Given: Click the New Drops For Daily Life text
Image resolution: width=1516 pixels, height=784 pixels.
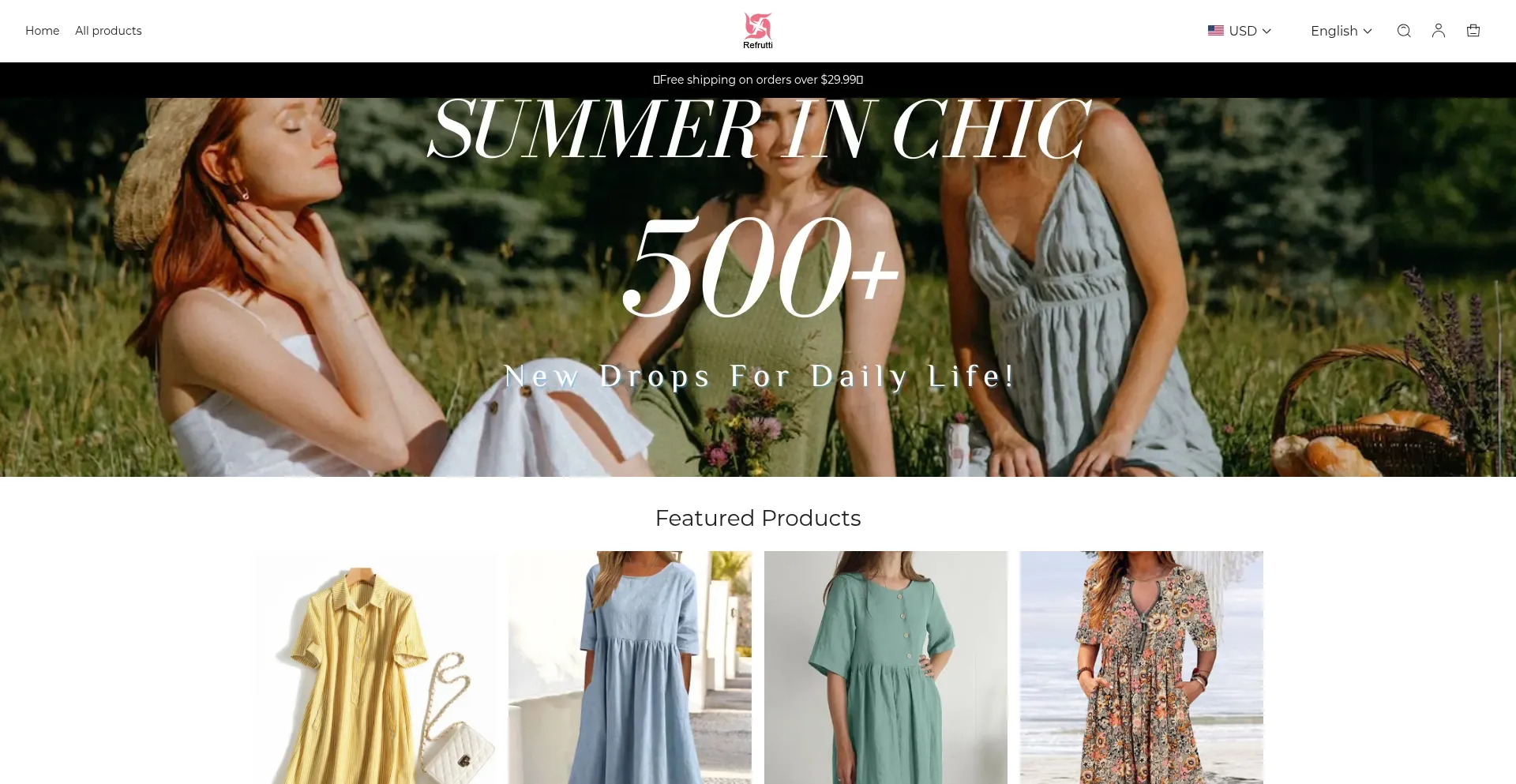Looking at the screenshot, I should (x=758, y=376).
